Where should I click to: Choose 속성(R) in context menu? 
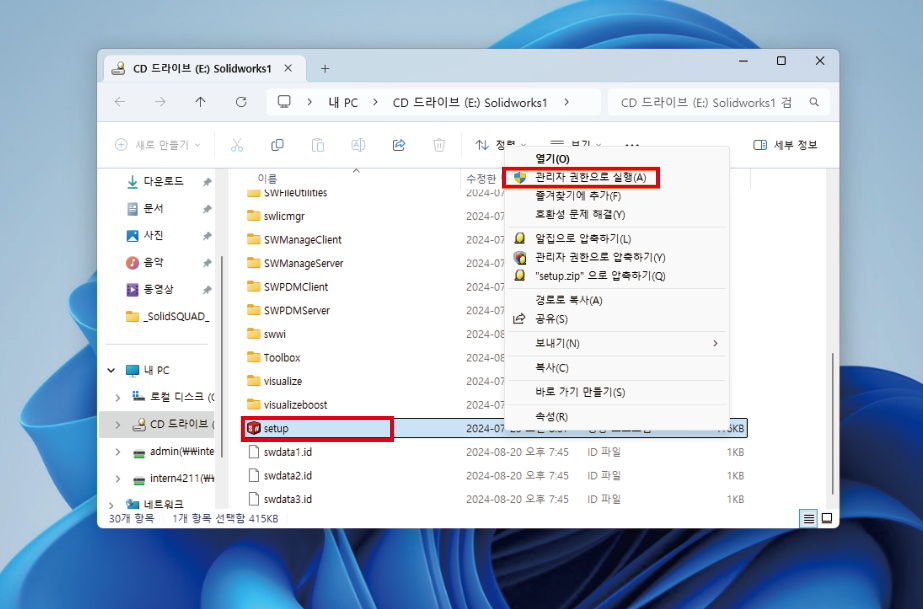616,417
